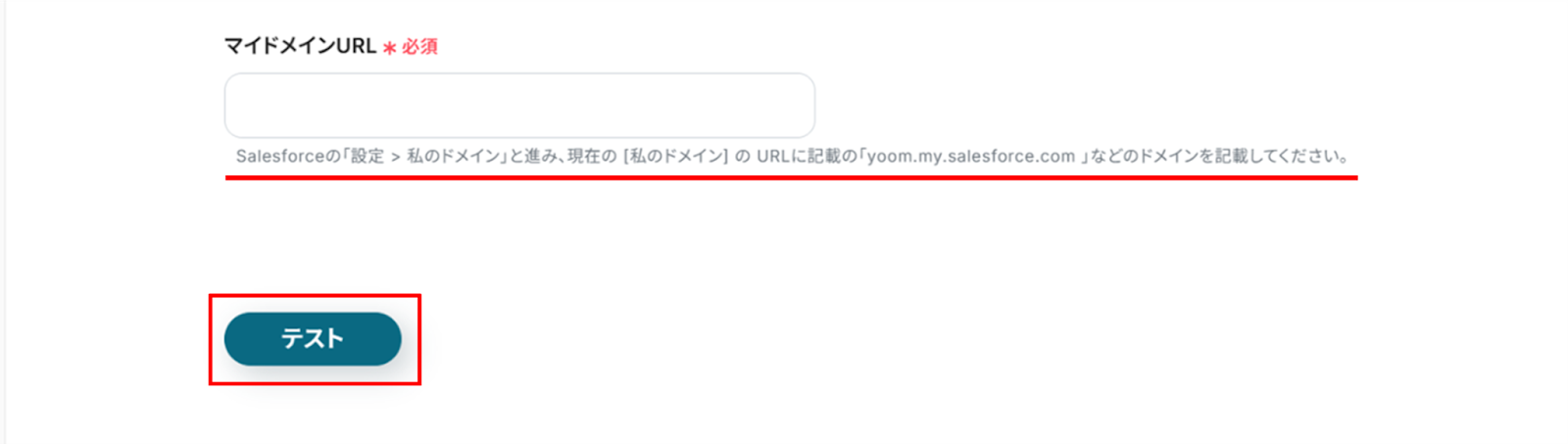Click the yoom.my.salesforce.com example domain text
This screenshot has width=1568, height=444.
(970, 156)
